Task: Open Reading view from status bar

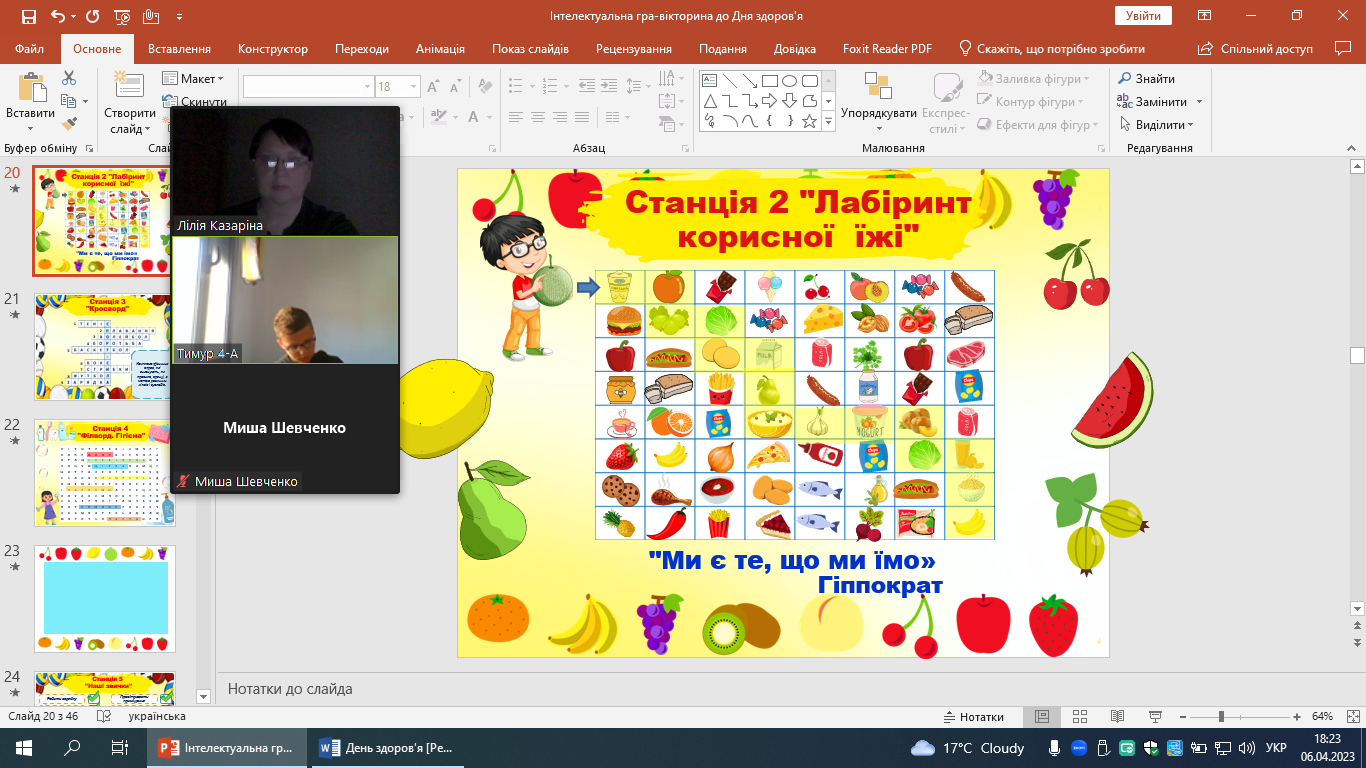Action: [x=1116, y=717]
